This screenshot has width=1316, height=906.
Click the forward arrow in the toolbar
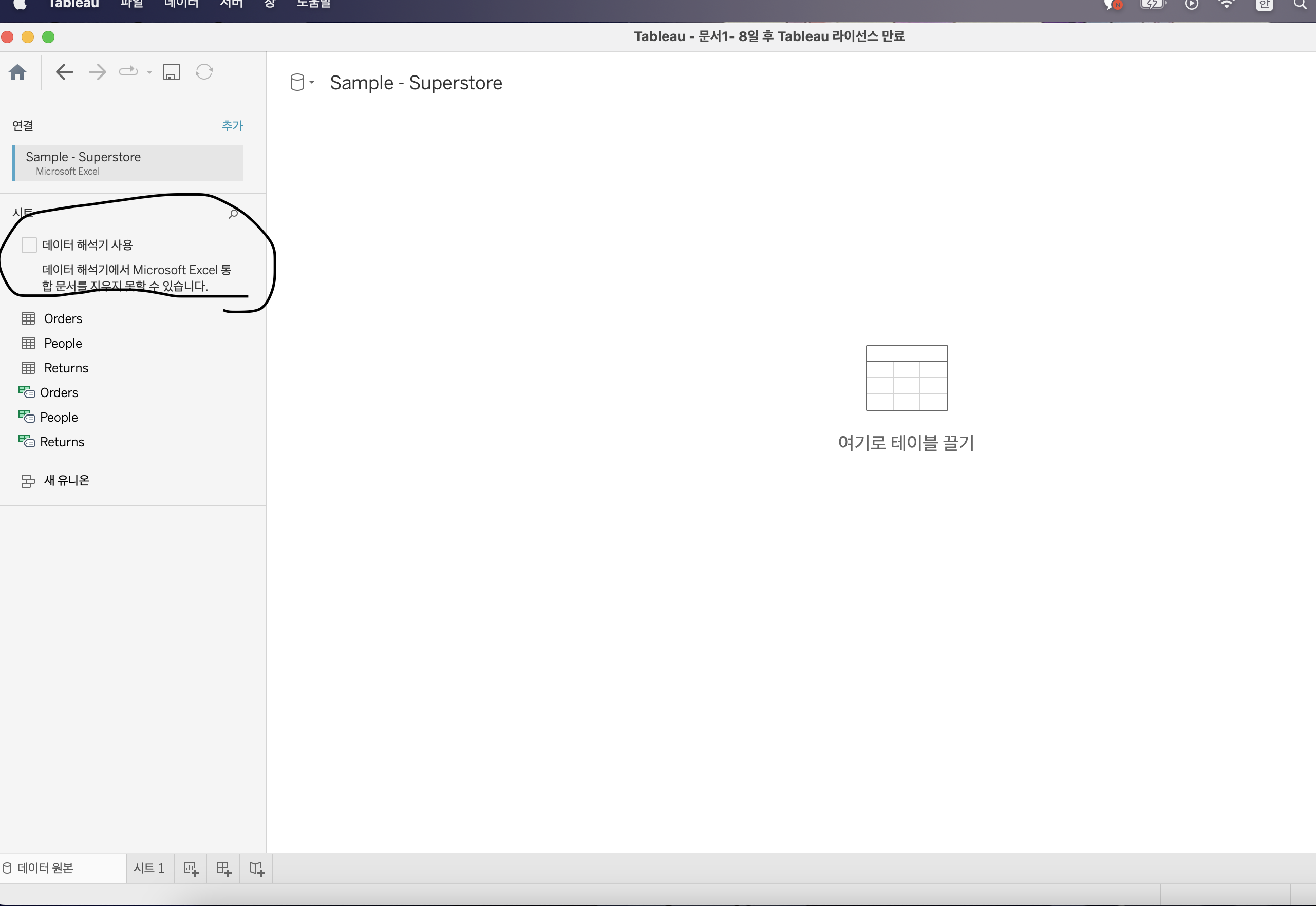click(x=98, y=72)
